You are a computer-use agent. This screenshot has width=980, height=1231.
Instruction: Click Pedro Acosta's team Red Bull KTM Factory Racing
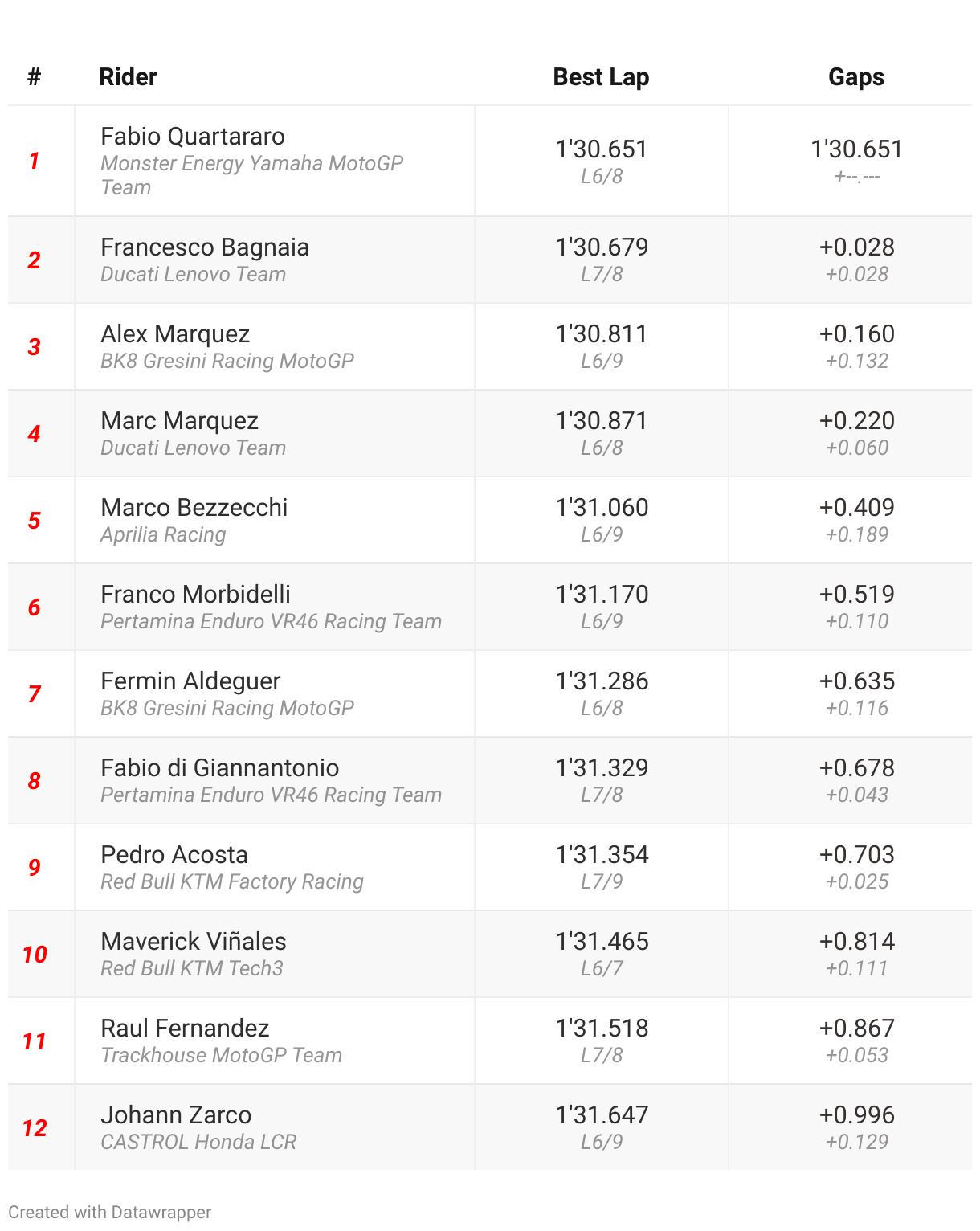232,882
